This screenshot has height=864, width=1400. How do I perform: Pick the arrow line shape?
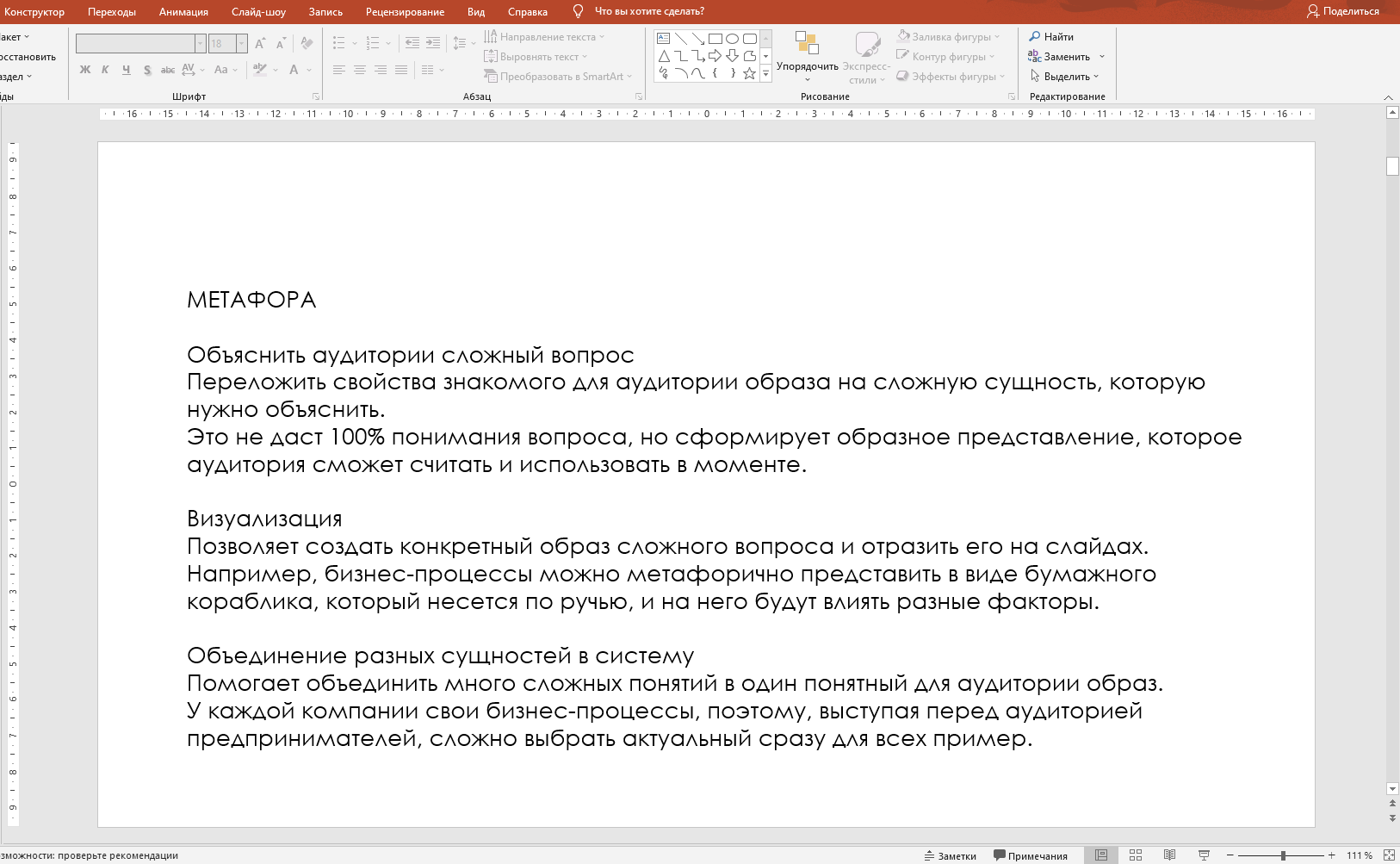point(698,38)
